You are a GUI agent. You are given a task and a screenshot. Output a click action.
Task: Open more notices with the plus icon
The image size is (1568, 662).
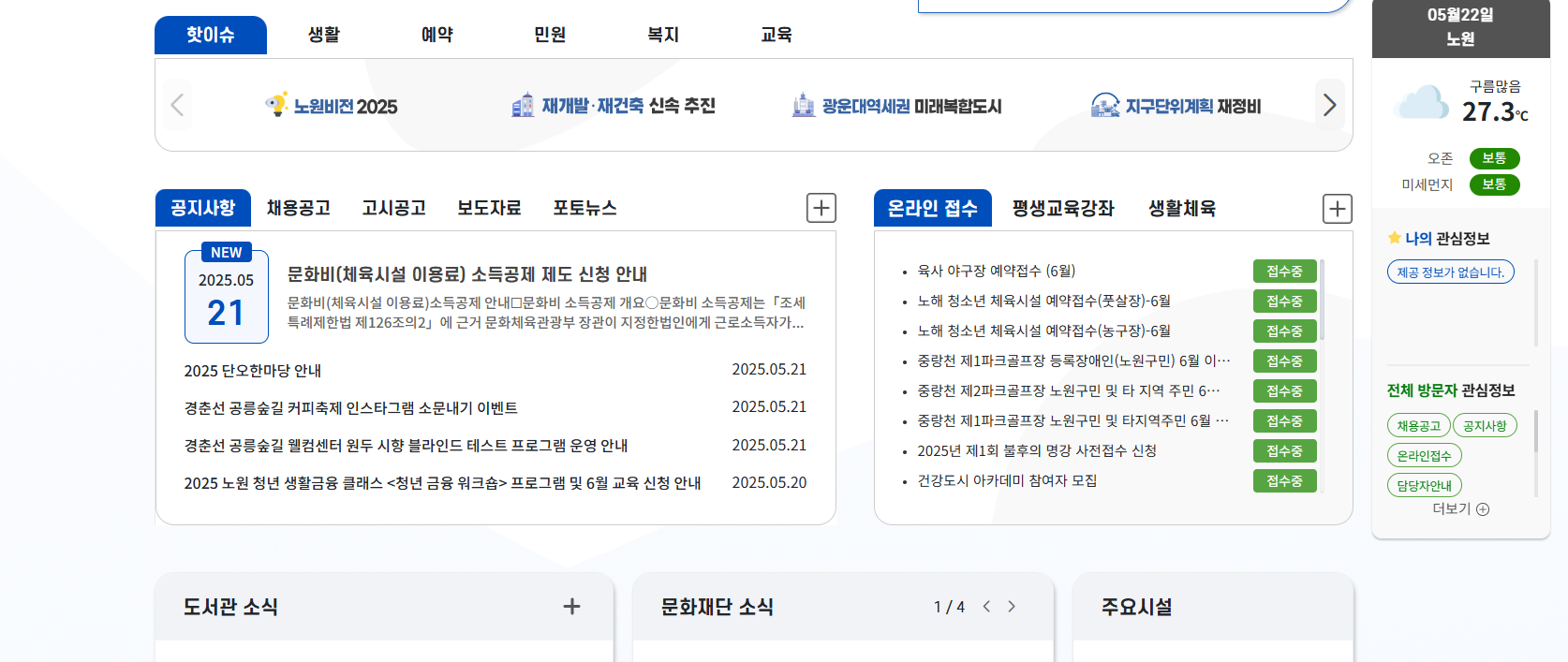click(821, 208)
